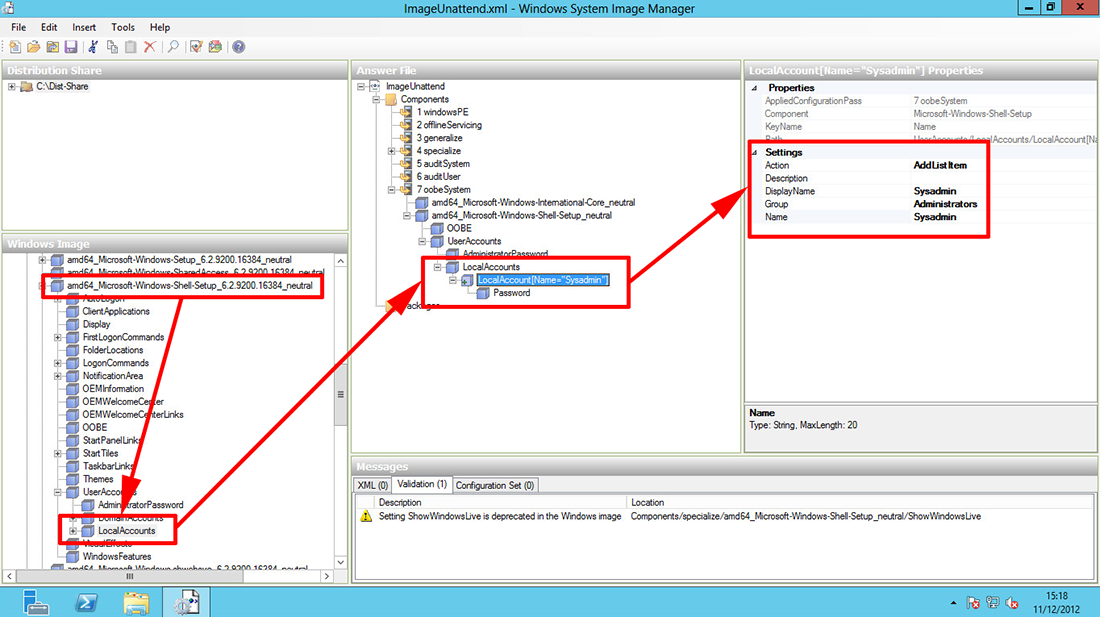This screenshot has width=1100, height=617.
Task: Select 3 generalize pass
Action: tap(439, 138)
